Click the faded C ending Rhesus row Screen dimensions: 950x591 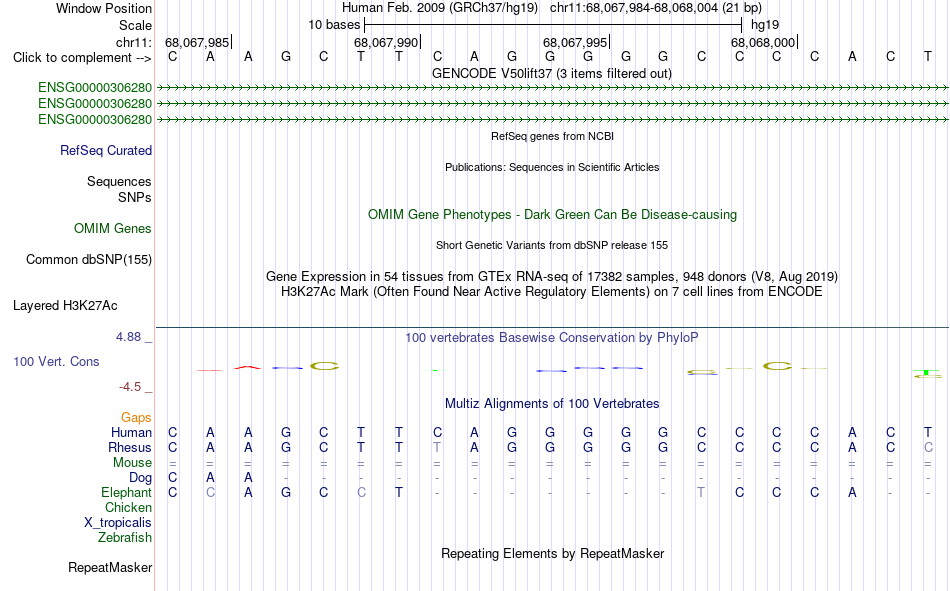(928, 447)
